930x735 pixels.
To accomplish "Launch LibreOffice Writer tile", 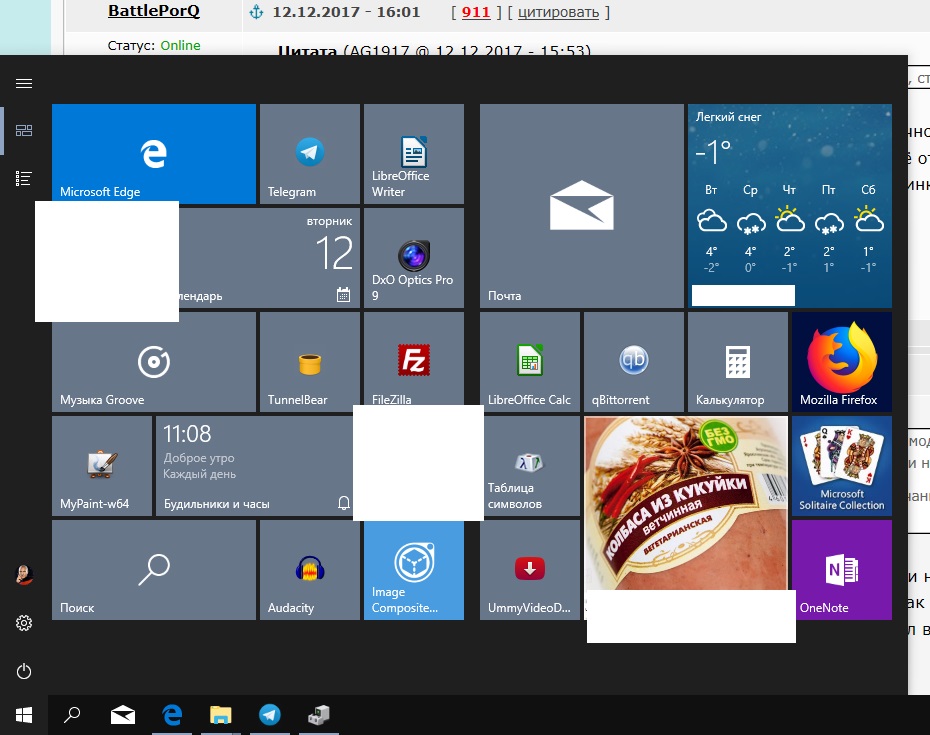I will 413,154.
